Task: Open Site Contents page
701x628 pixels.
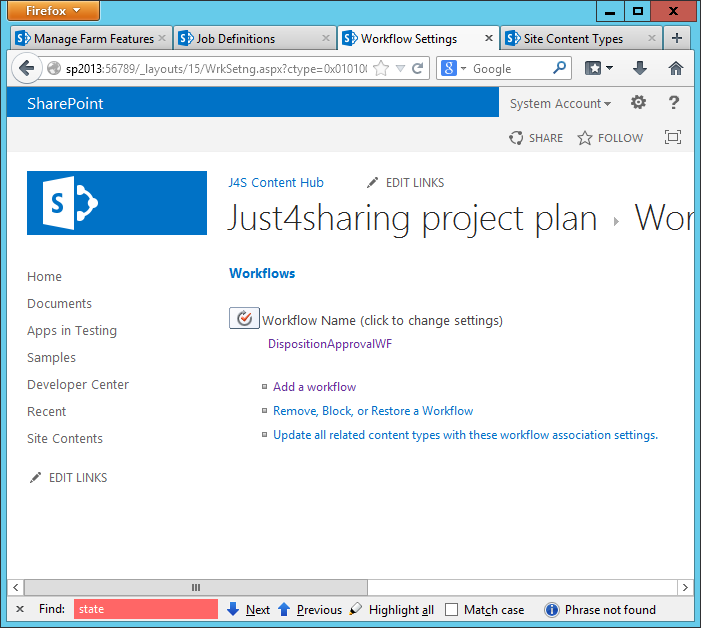Action: (x=65, y=438)
